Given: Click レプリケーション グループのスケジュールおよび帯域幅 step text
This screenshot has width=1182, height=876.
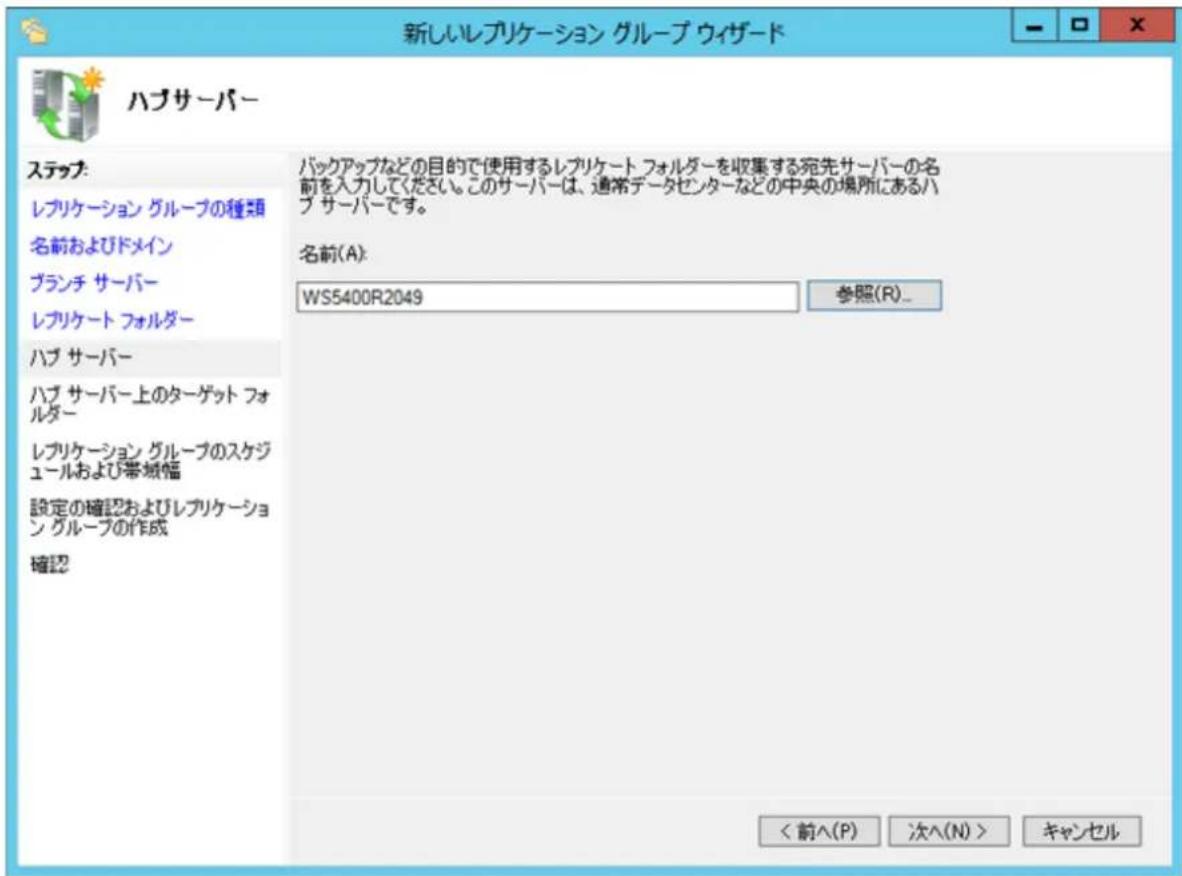Looking at the screenshot, I should tap(150, 461).
